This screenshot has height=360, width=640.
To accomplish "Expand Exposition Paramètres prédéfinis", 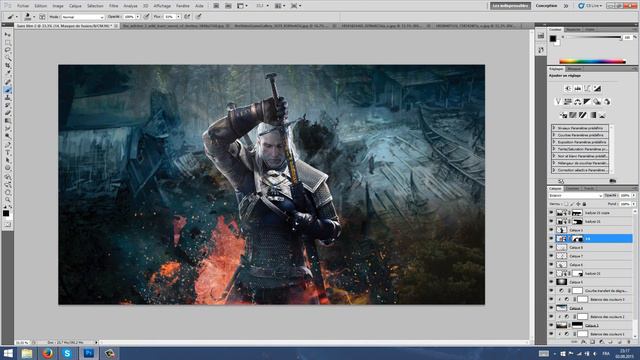I will 553,142.
